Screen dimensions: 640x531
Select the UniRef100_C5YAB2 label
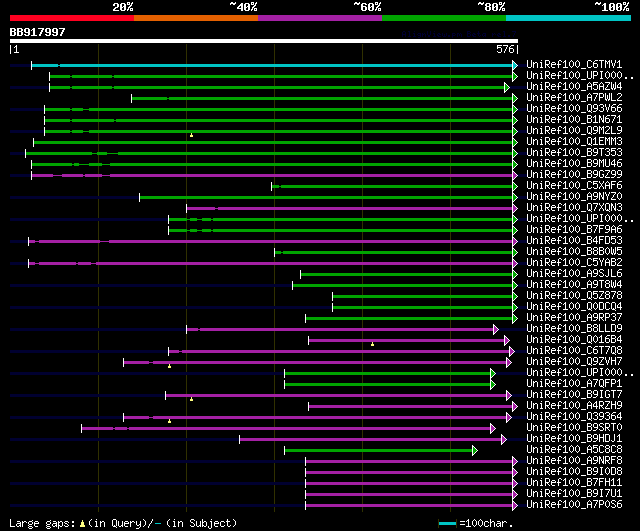coord(574,263)
